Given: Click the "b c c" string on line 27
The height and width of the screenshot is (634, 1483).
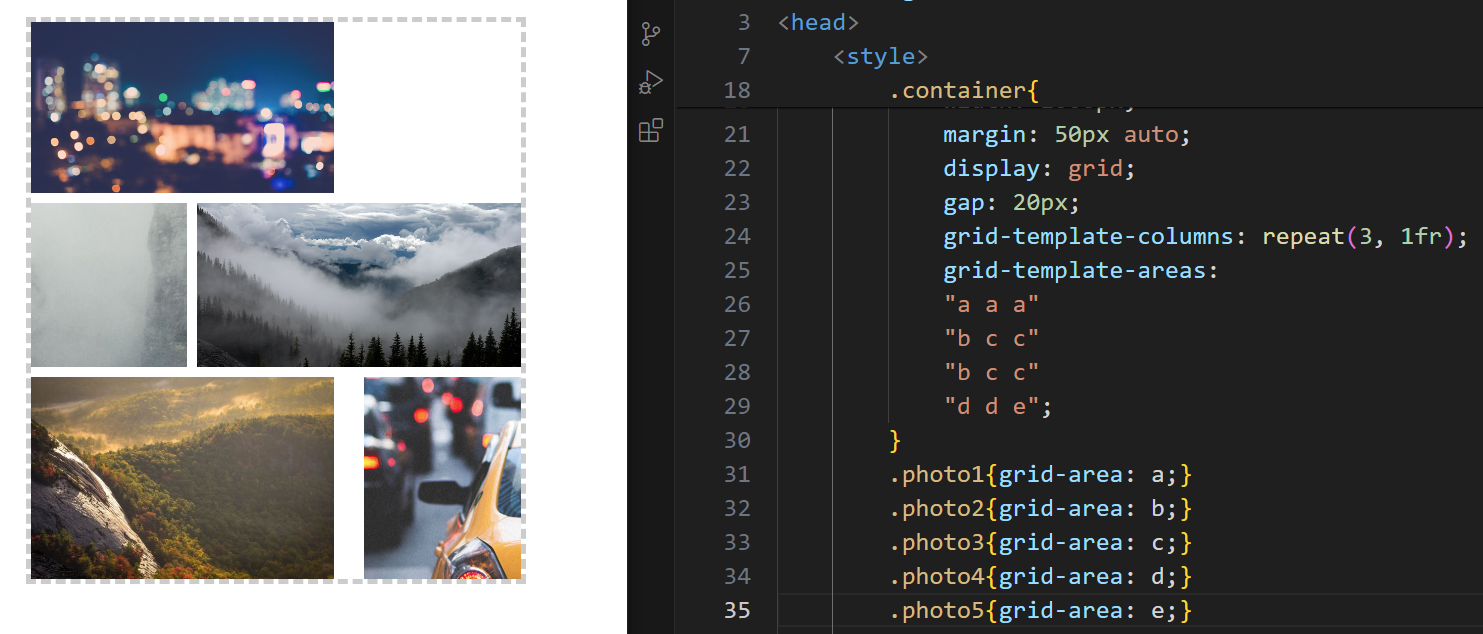Looking at the screenshot, I should [991, 338].
